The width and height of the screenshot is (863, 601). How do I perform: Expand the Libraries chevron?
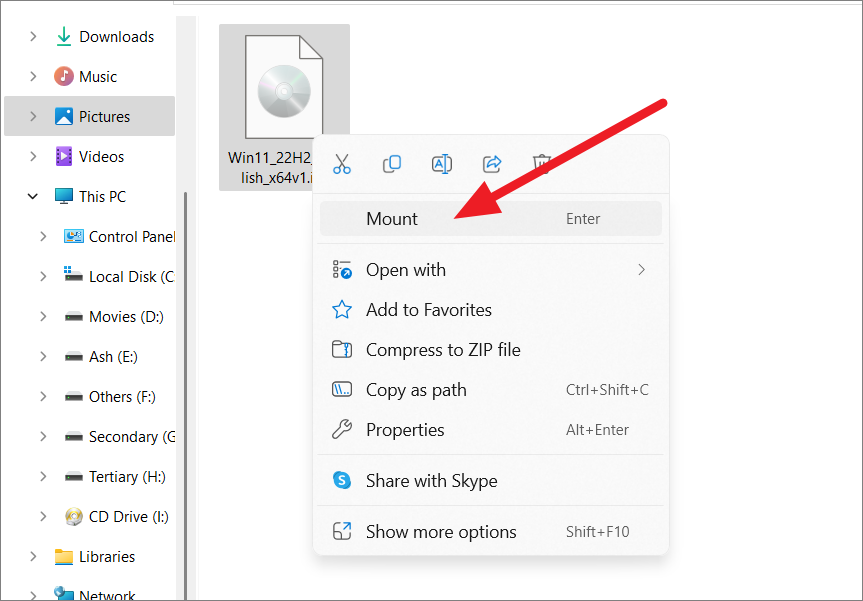click(x=33, y=556)
